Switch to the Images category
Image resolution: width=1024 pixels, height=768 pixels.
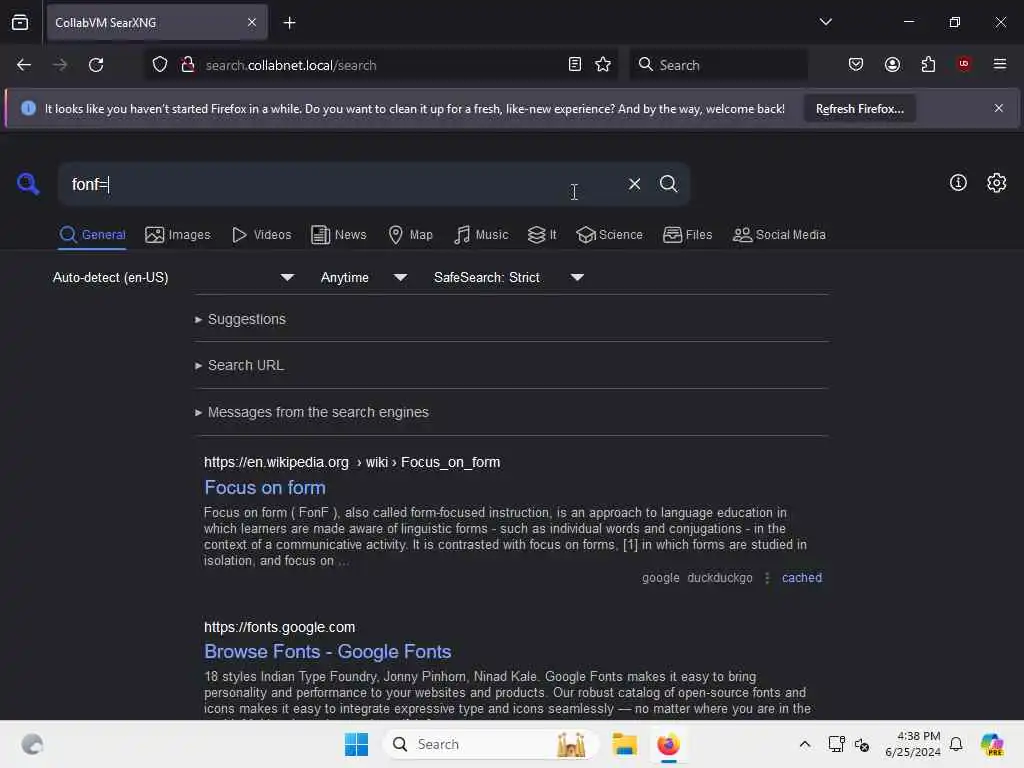[178, 235]
